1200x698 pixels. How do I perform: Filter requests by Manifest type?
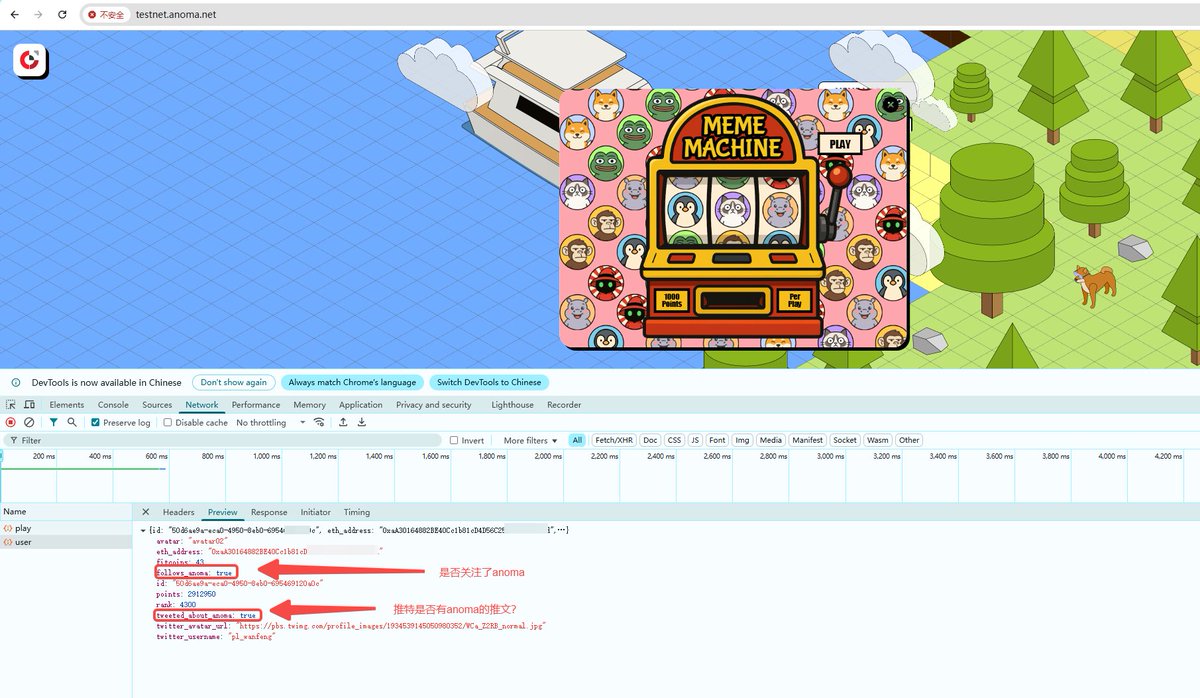(808, 440)
